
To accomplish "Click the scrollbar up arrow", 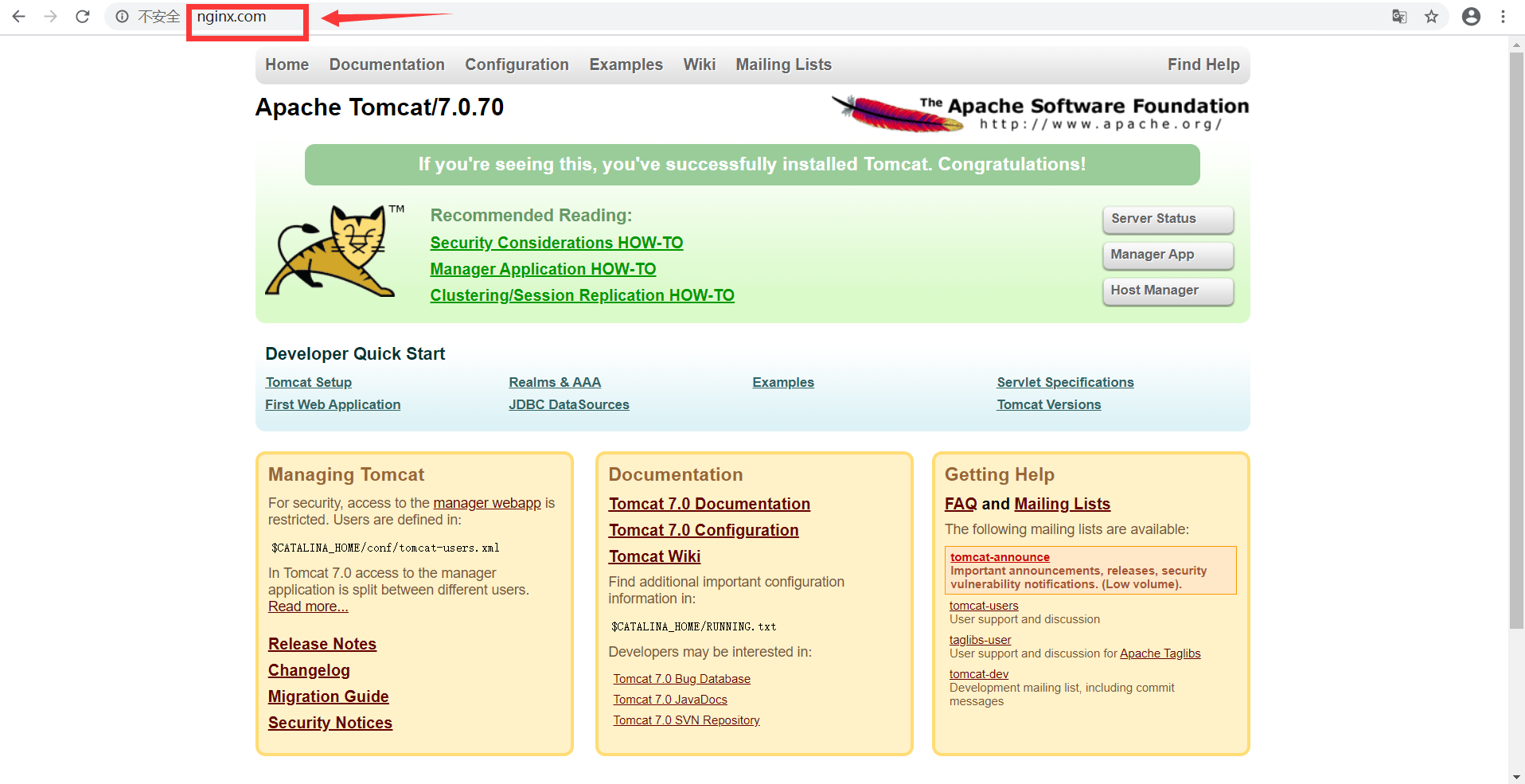I will click(x=1516, y=45).
